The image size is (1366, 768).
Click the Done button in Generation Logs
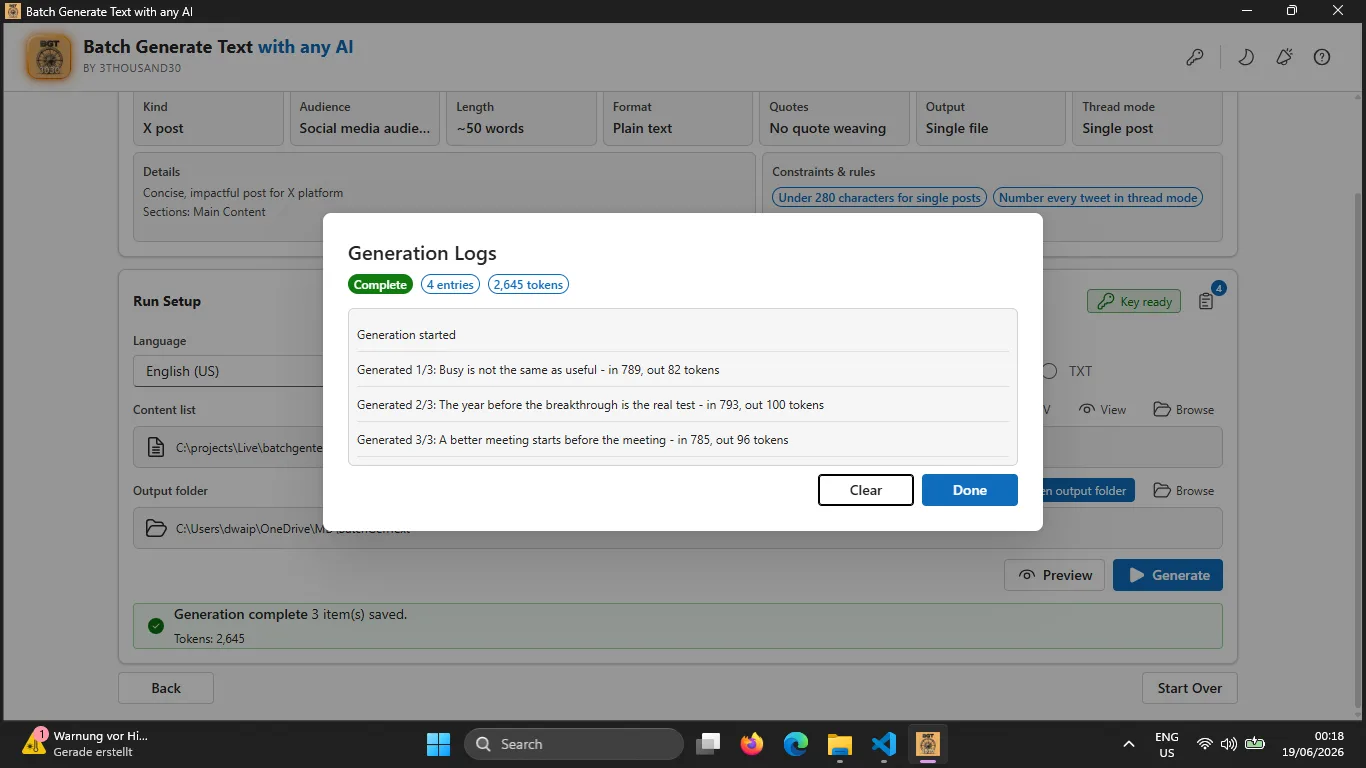point(970,490)
